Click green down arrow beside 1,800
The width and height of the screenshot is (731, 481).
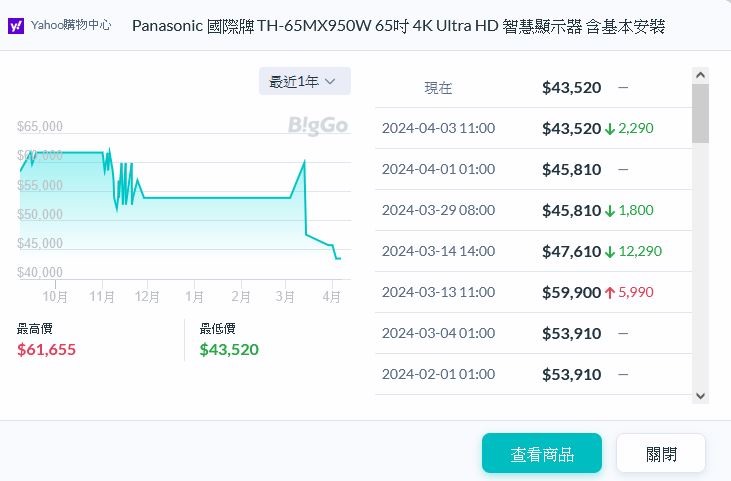click(610, 211)
